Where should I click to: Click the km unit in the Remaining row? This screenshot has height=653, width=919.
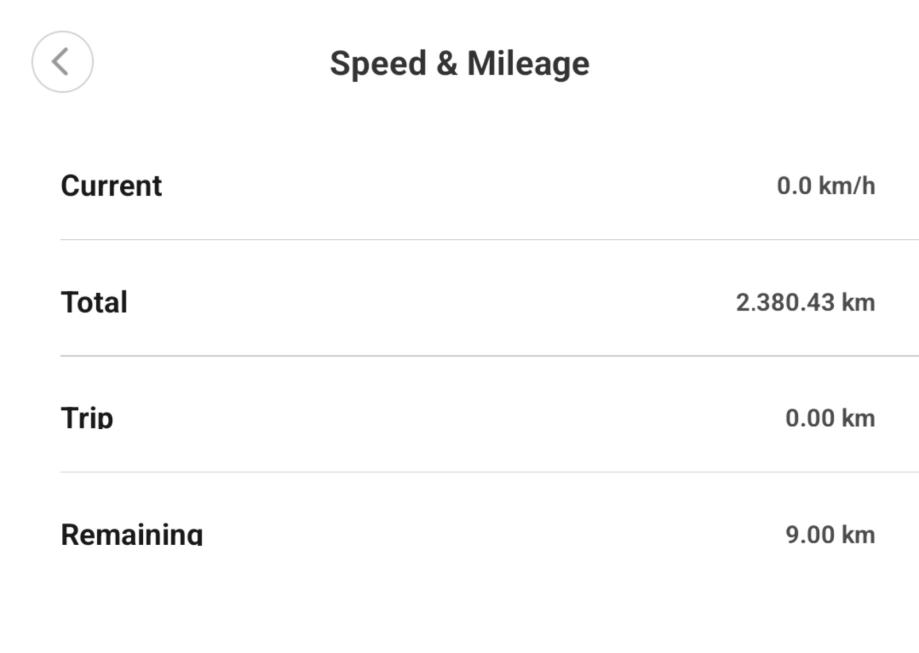(858, 534)
